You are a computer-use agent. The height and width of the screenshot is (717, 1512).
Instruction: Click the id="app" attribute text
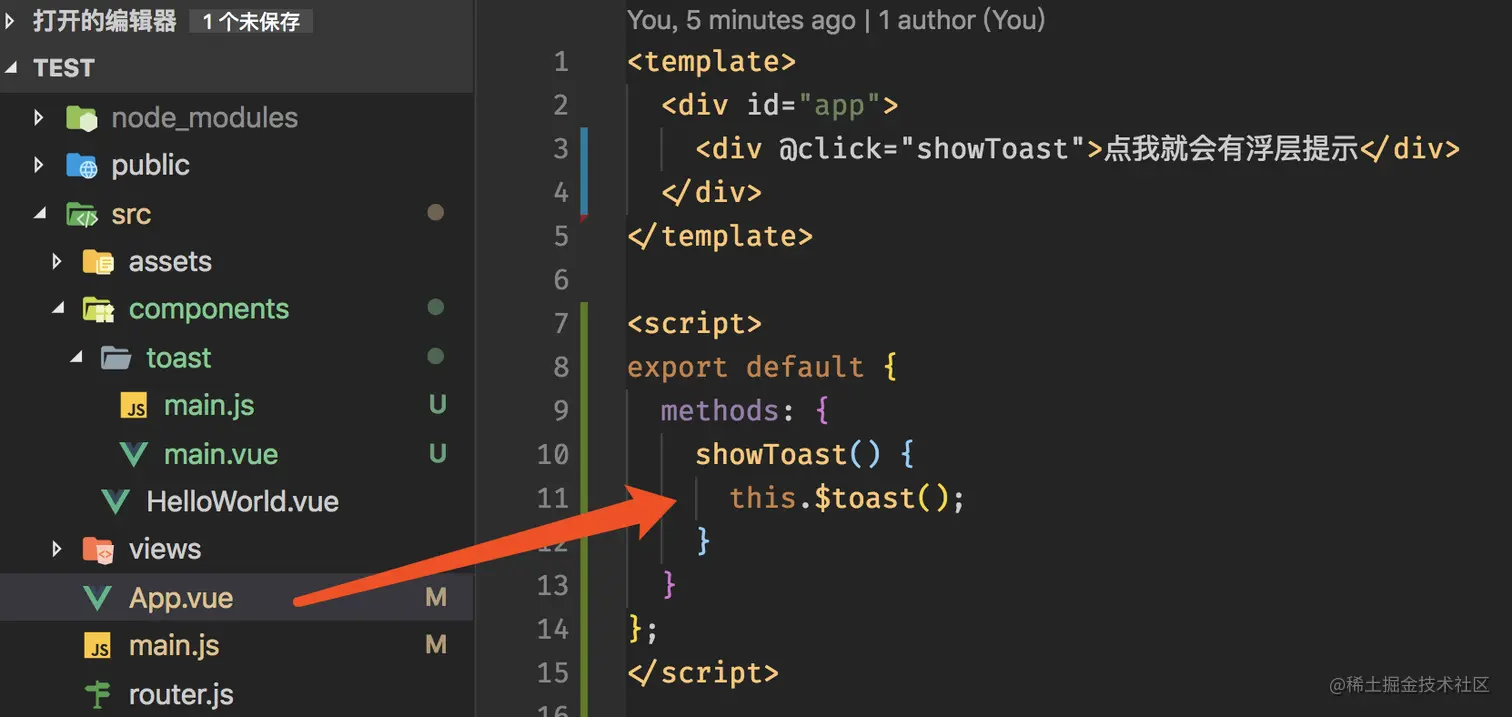tap(814, 105)
